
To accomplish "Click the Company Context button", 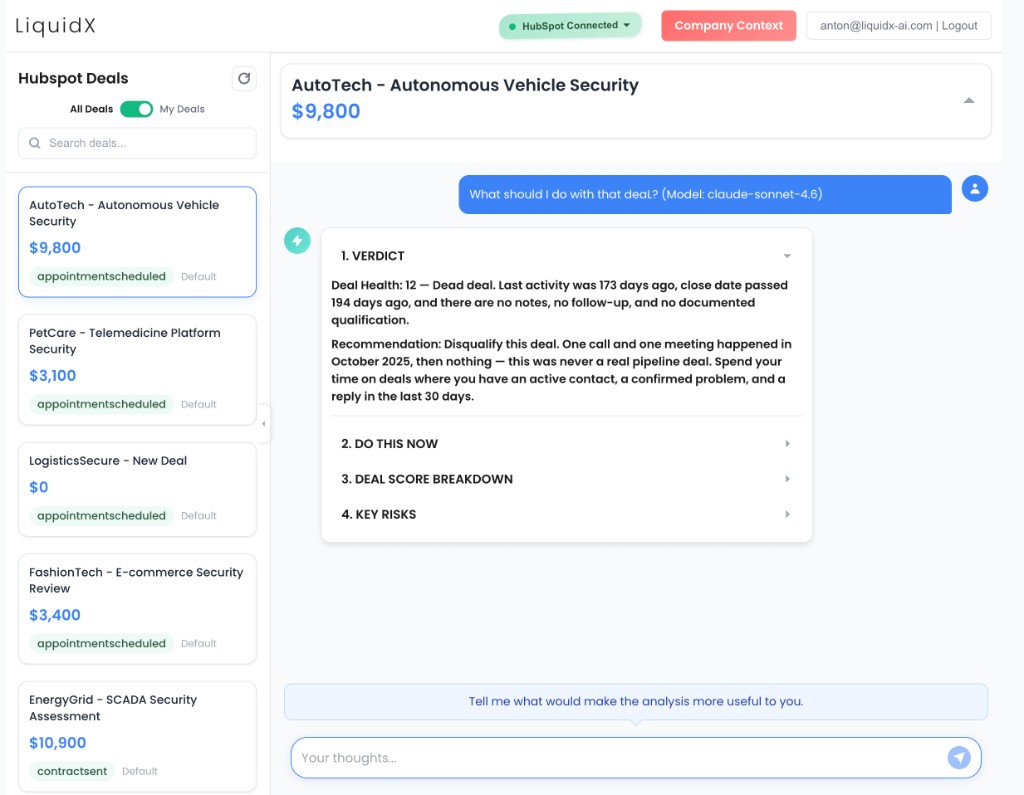I will click(728, 25).
